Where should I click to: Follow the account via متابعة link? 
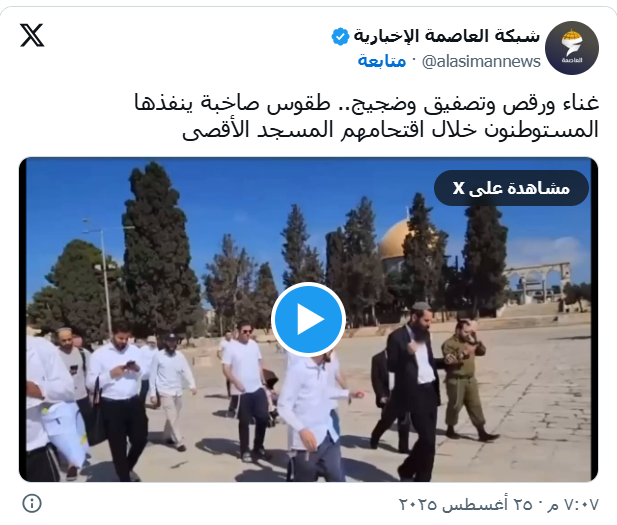(382, 61)
